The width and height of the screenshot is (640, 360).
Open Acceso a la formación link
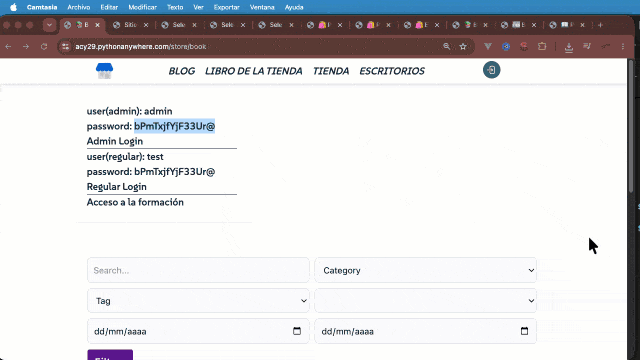point(135,202)
